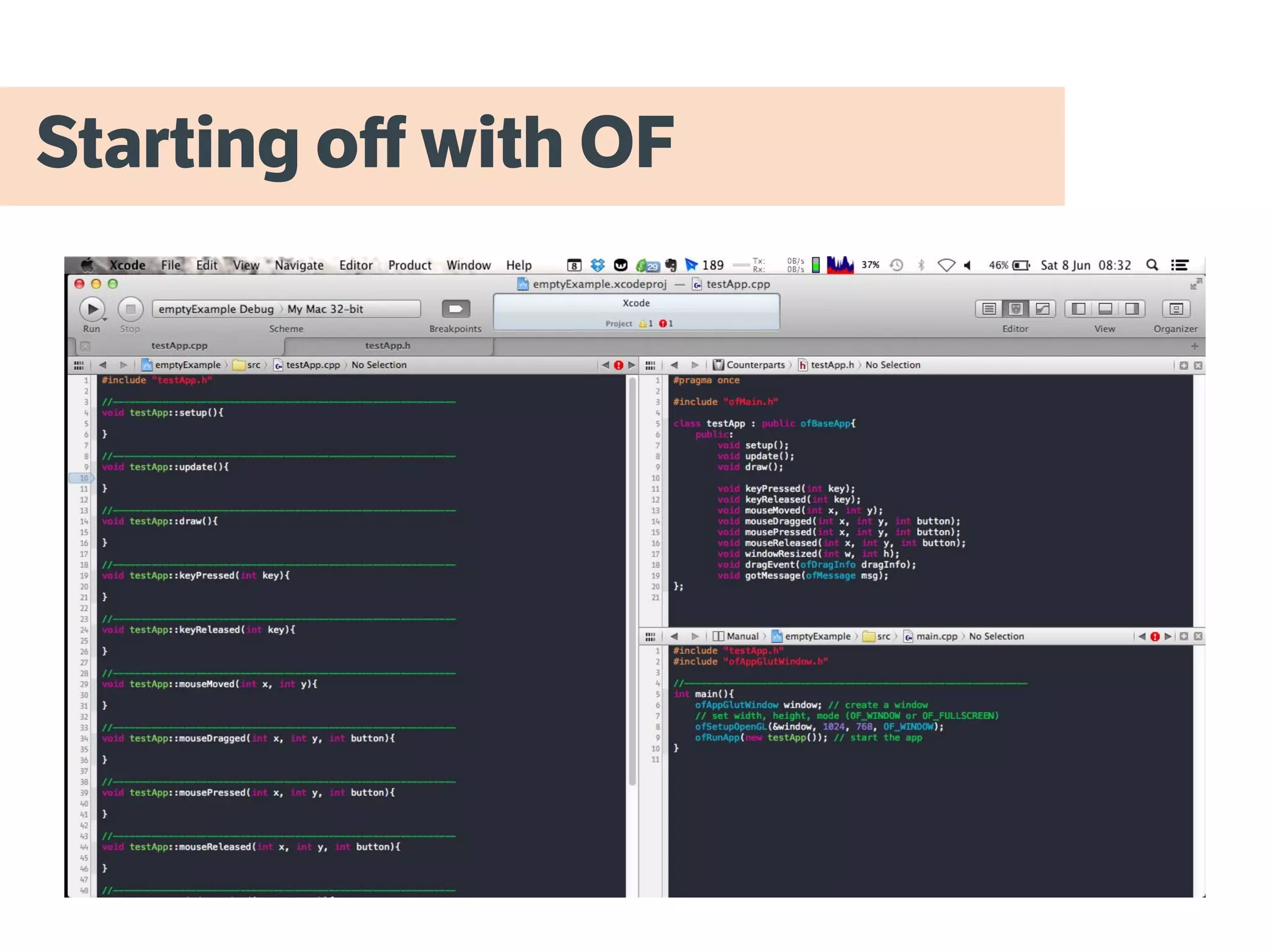The height and width of the screenshot is (952, 1270).
Task: Open the emptyExample Debug scheme dropdown
Action: point(215,309)
